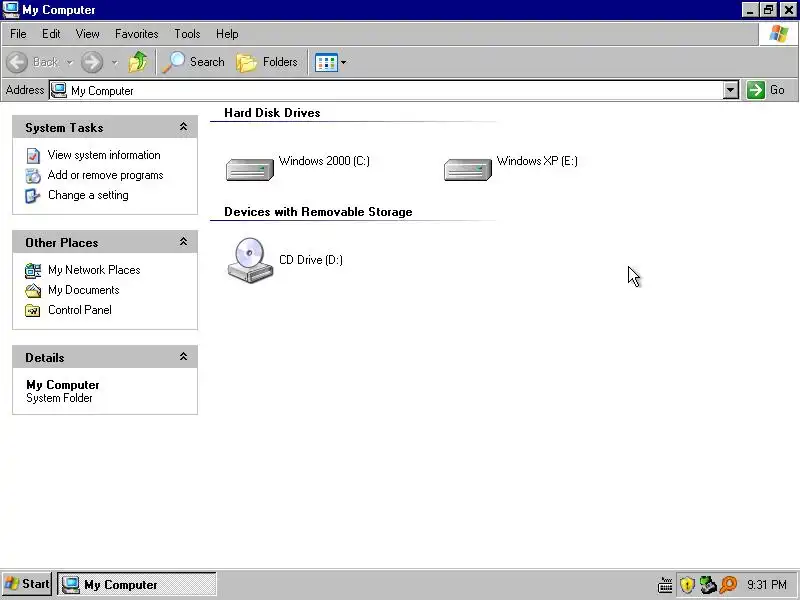Open Control Panel link
This screenshot has width=800, height=600.
point(80,310)
